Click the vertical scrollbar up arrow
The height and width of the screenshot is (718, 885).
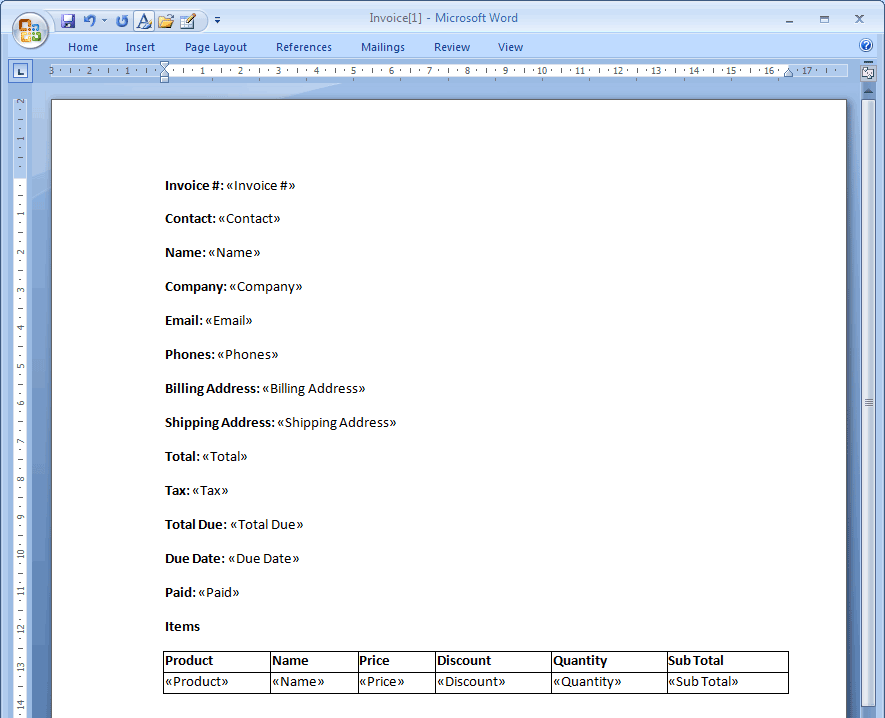(x=868, y=91)
